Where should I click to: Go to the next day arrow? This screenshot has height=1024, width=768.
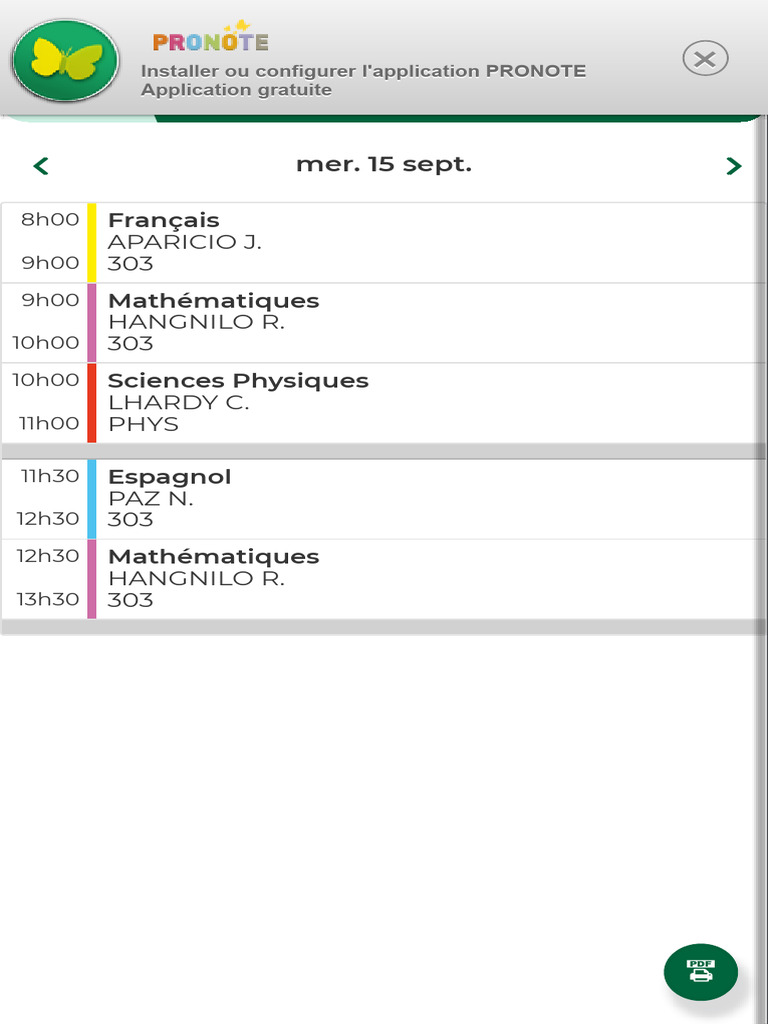coord(734,166)
